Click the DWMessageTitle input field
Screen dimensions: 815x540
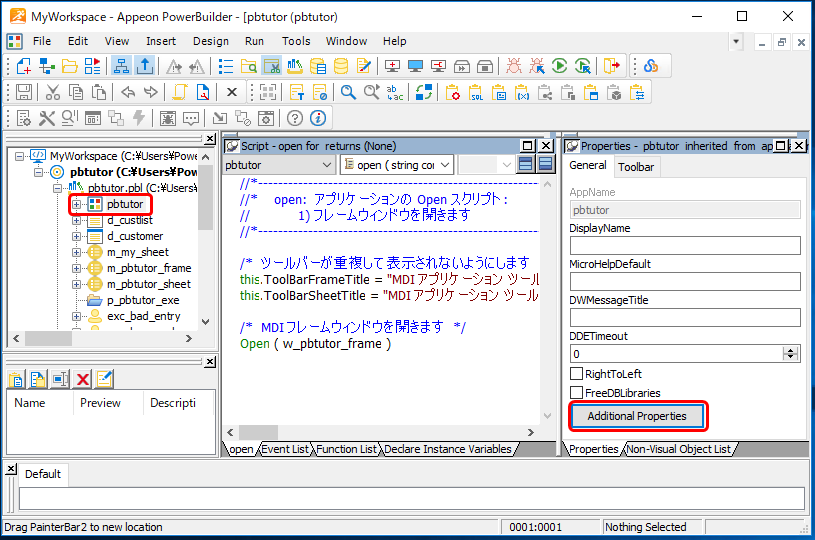click(685, 317)
